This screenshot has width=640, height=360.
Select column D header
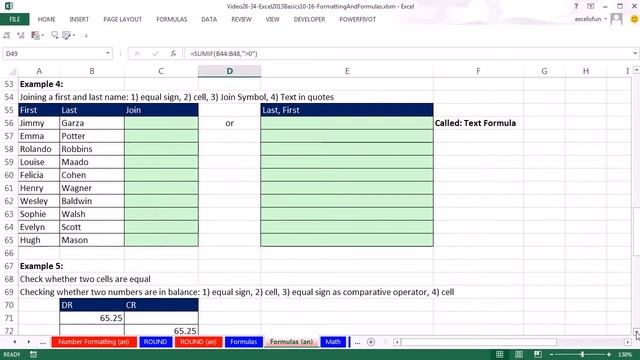pos(229,71)
